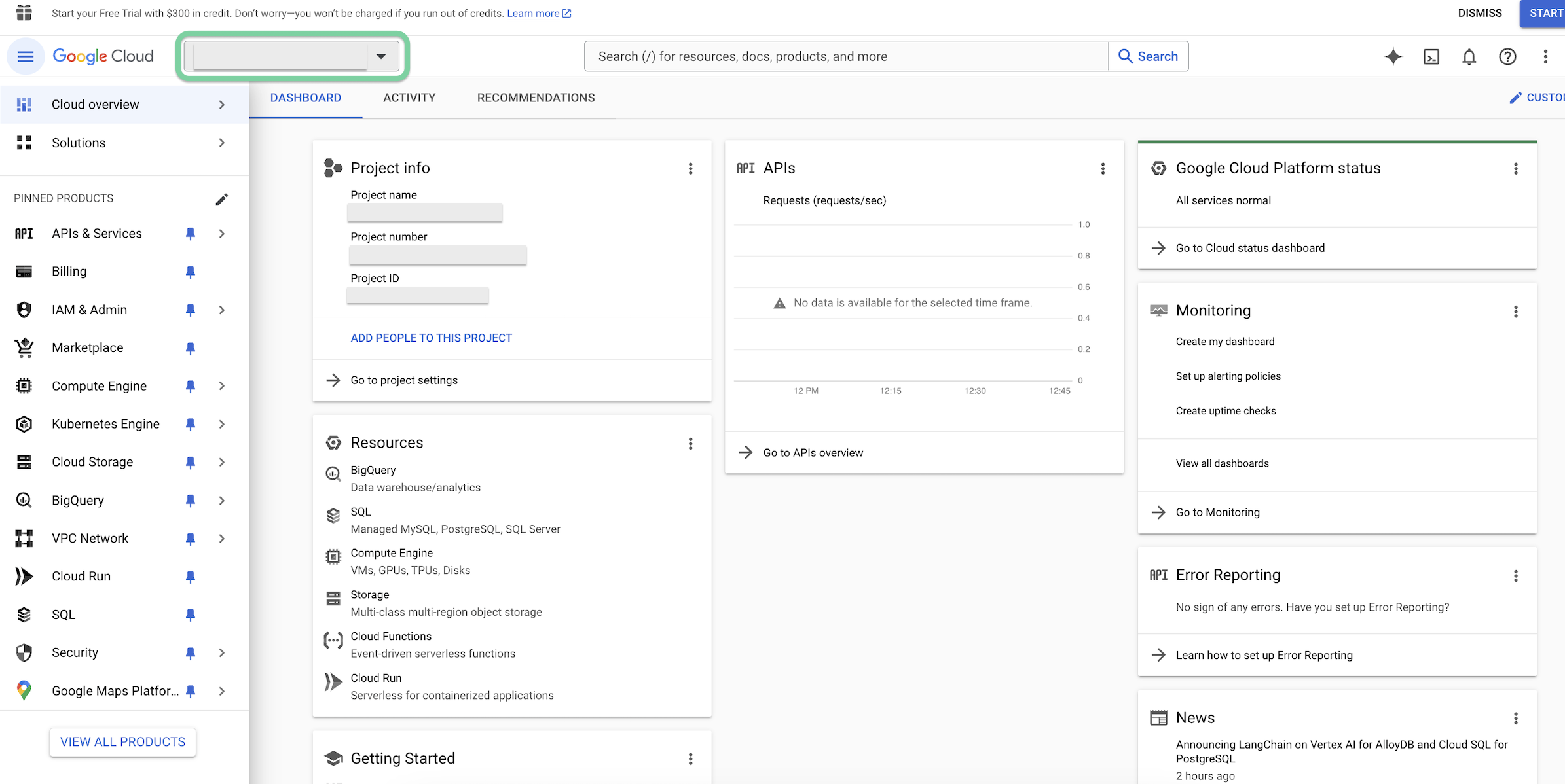
Task: Unpin Kubernetes Engine from pinned products
Action: [191, 424]
